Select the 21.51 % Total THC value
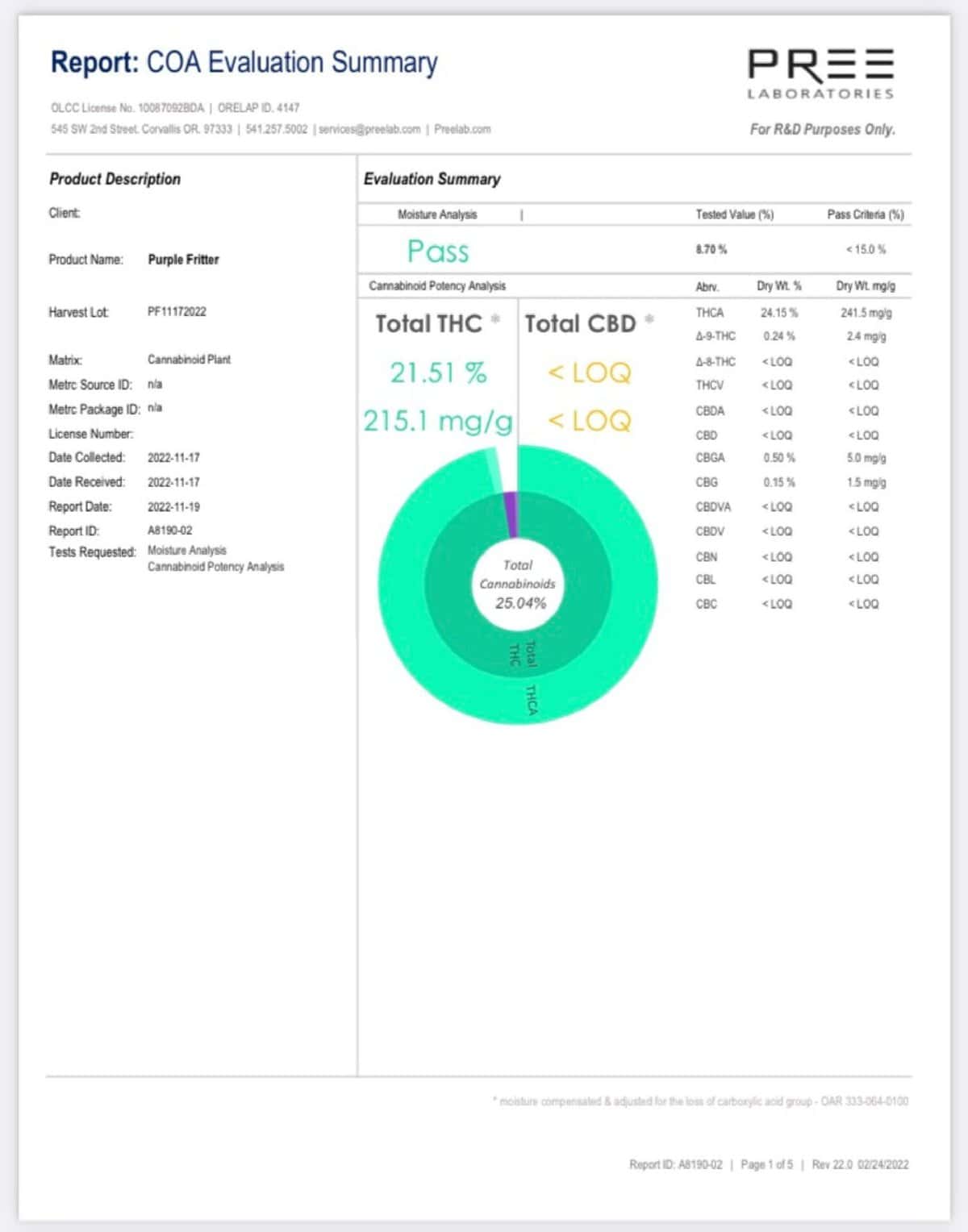Image resolution: width=968 pixels, height=1232 pixels. pyautogui.click(x=438, y=373)
